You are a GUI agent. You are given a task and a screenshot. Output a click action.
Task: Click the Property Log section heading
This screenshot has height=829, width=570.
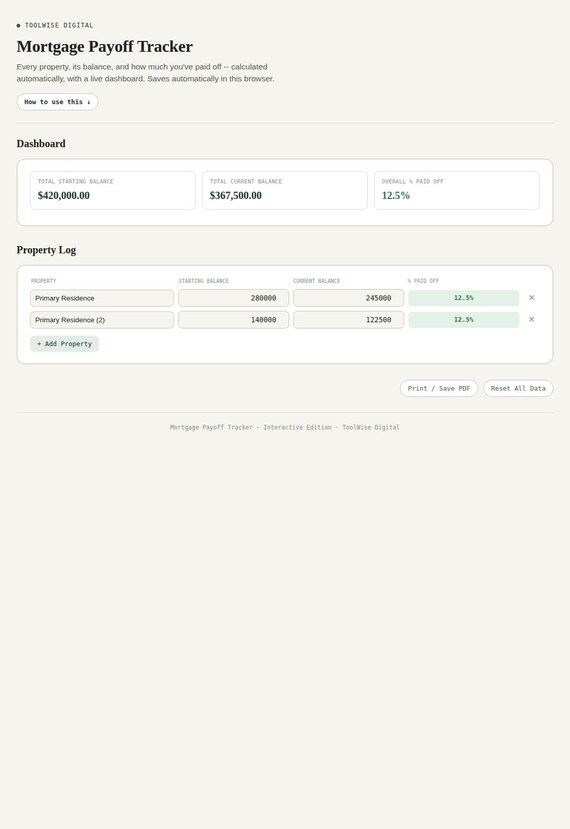pos(46,250)
